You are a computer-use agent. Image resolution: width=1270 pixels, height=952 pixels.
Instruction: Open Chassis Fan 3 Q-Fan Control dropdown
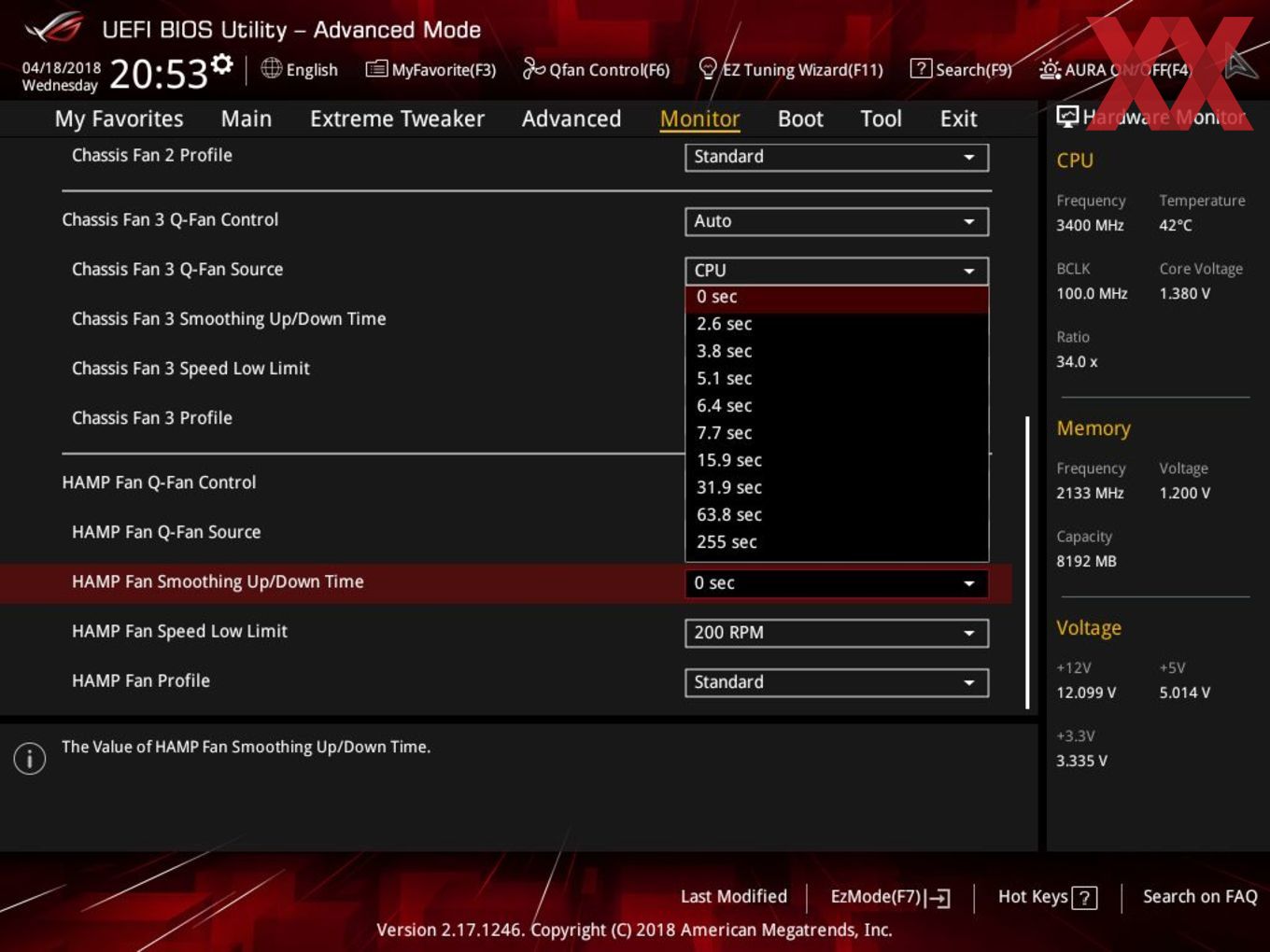tap(837, 221)
